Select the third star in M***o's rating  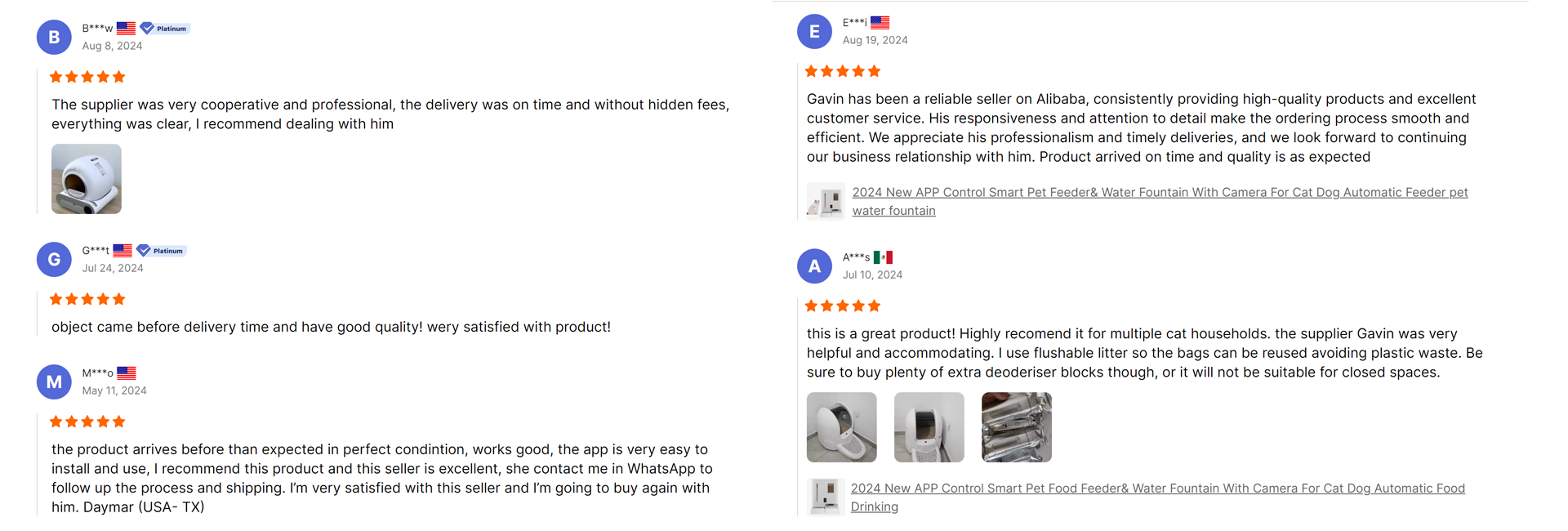(x=87, y=421)
